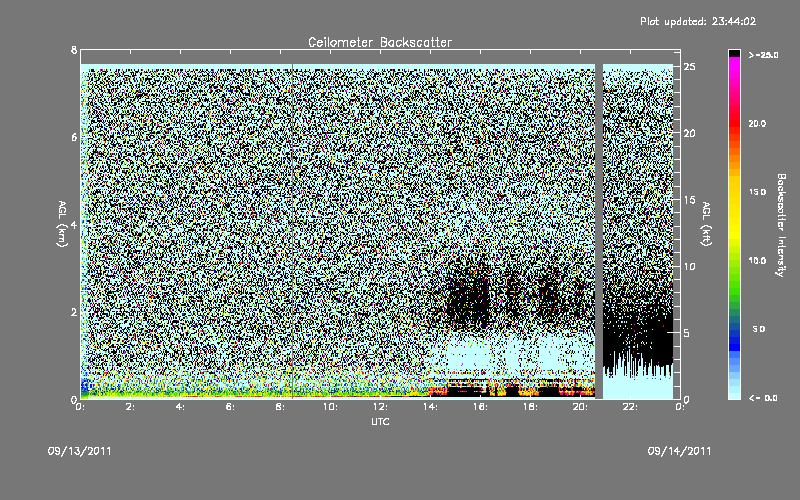Click the "6:" UTC hour tick label
Screen dimensions: 800x500
coord(230,407)
